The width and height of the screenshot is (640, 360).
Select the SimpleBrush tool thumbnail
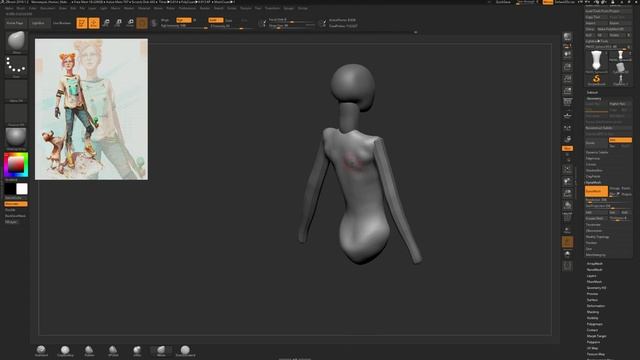596,80
